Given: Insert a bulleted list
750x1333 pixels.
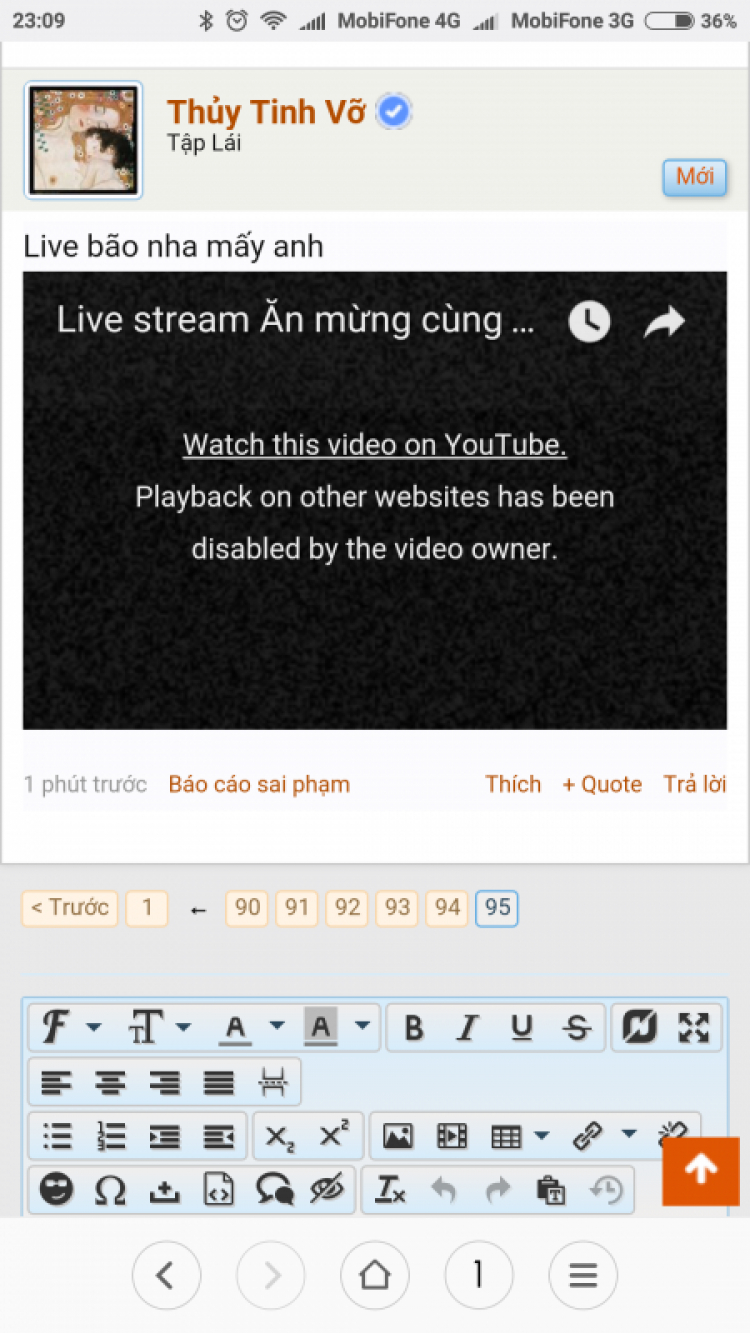Looking at the screenshot, I should point(57,1136).
